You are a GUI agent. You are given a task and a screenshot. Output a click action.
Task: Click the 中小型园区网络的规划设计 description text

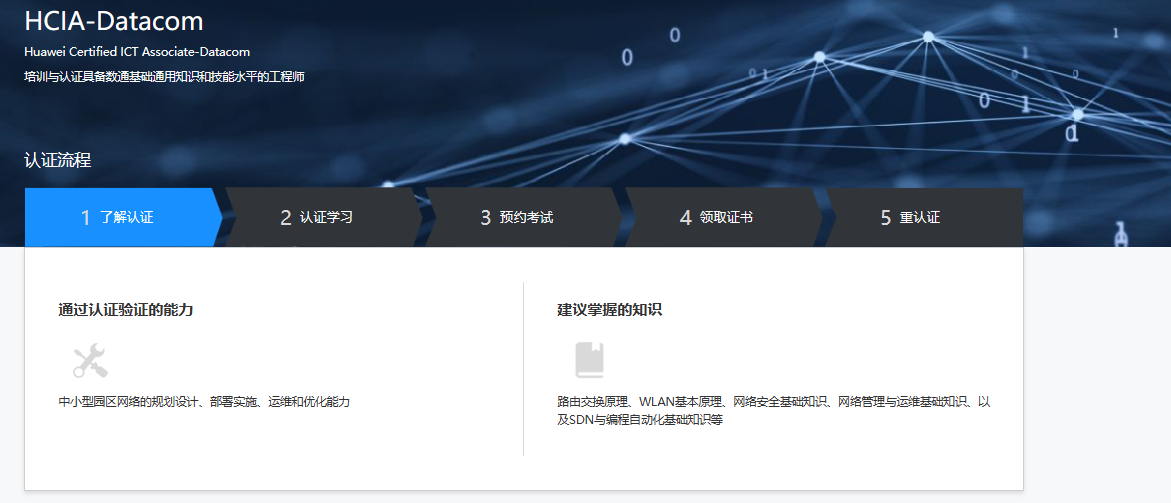click(204, 402)
